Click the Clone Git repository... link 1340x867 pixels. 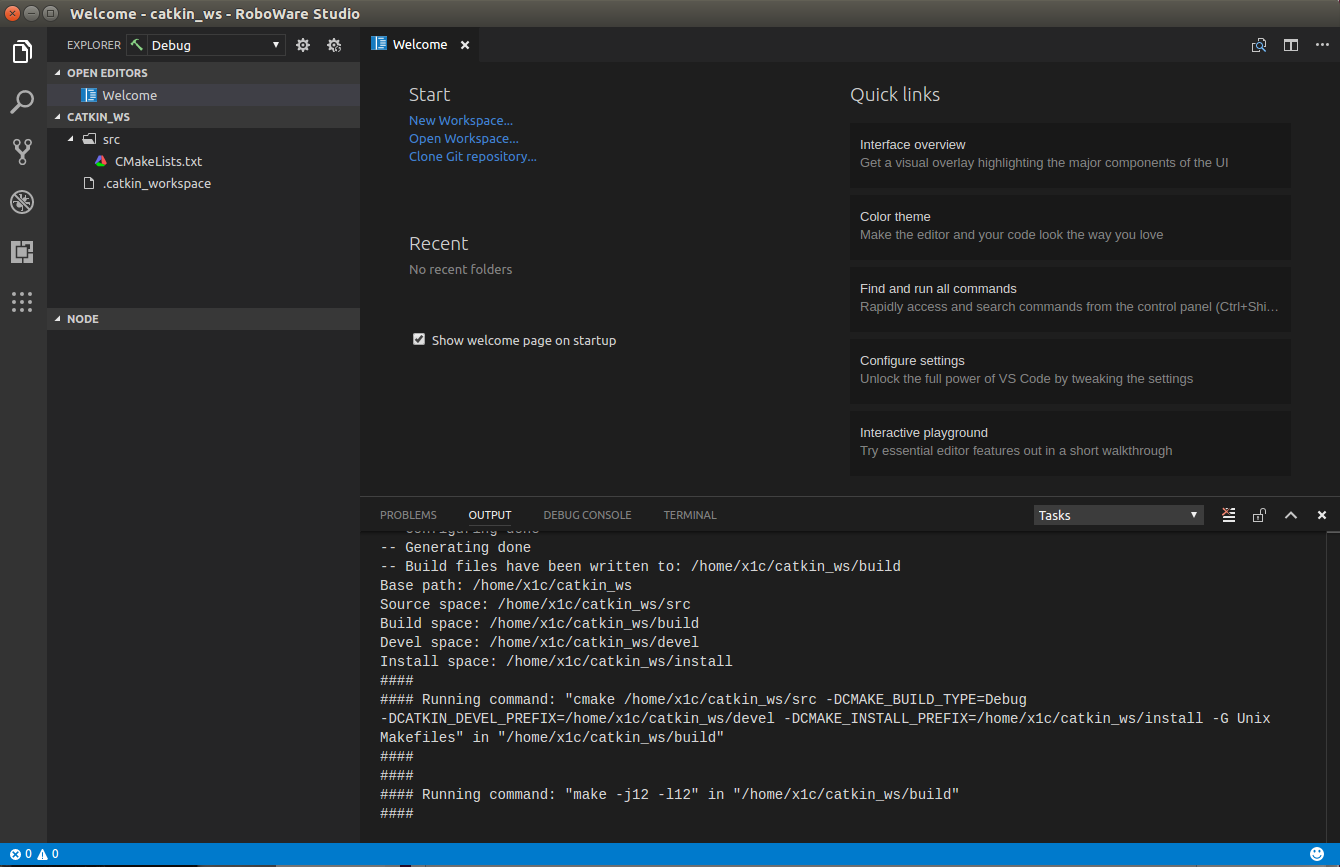pos(472,157)
